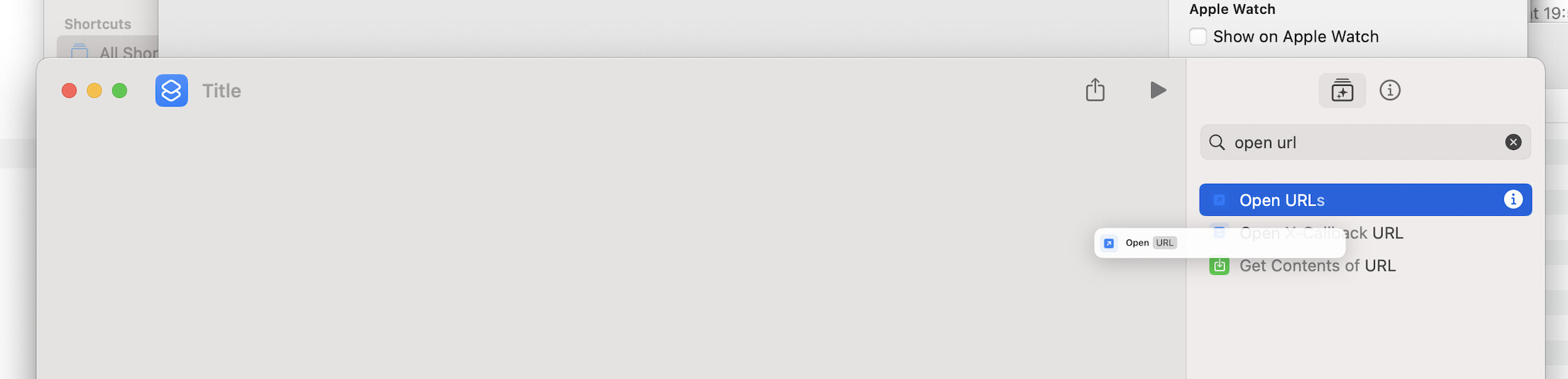The width and height of the screenshot is (1568, 379).
Task: Focus the action search field
Action: tap(1365, 142)
